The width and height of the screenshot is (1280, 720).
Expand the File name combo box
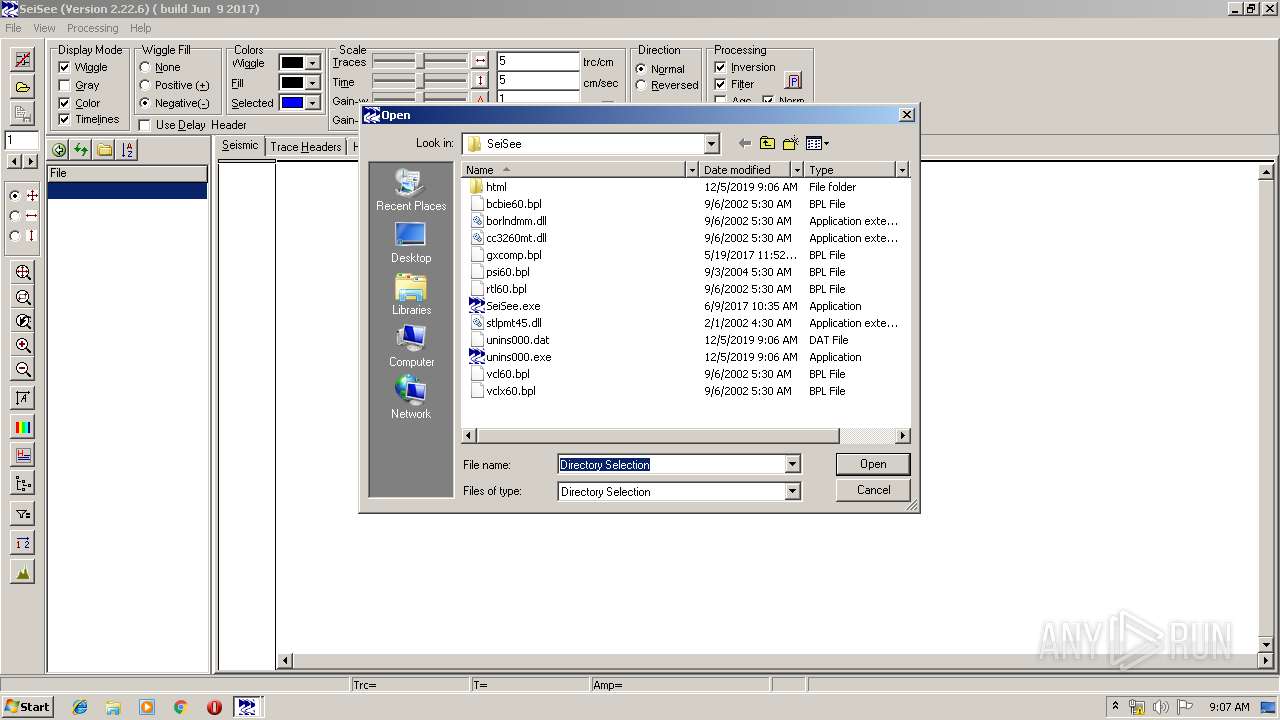coord(792,464)
